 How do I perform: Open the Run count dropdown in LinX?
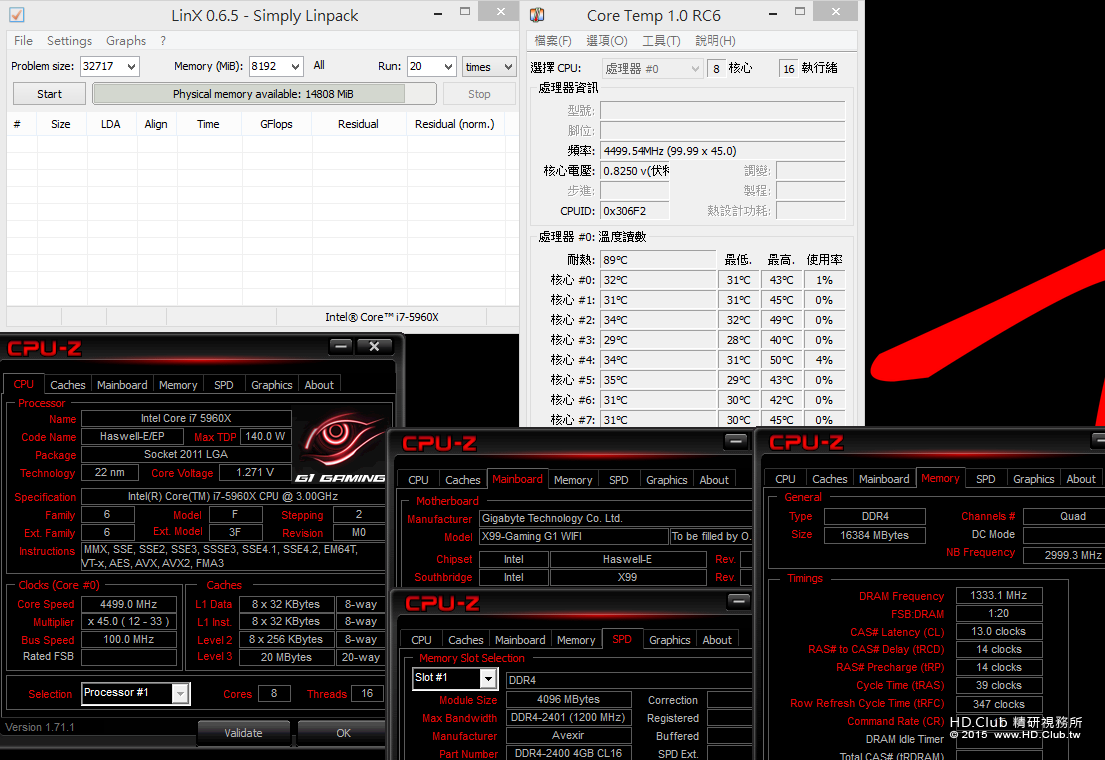tap(449, 66)
